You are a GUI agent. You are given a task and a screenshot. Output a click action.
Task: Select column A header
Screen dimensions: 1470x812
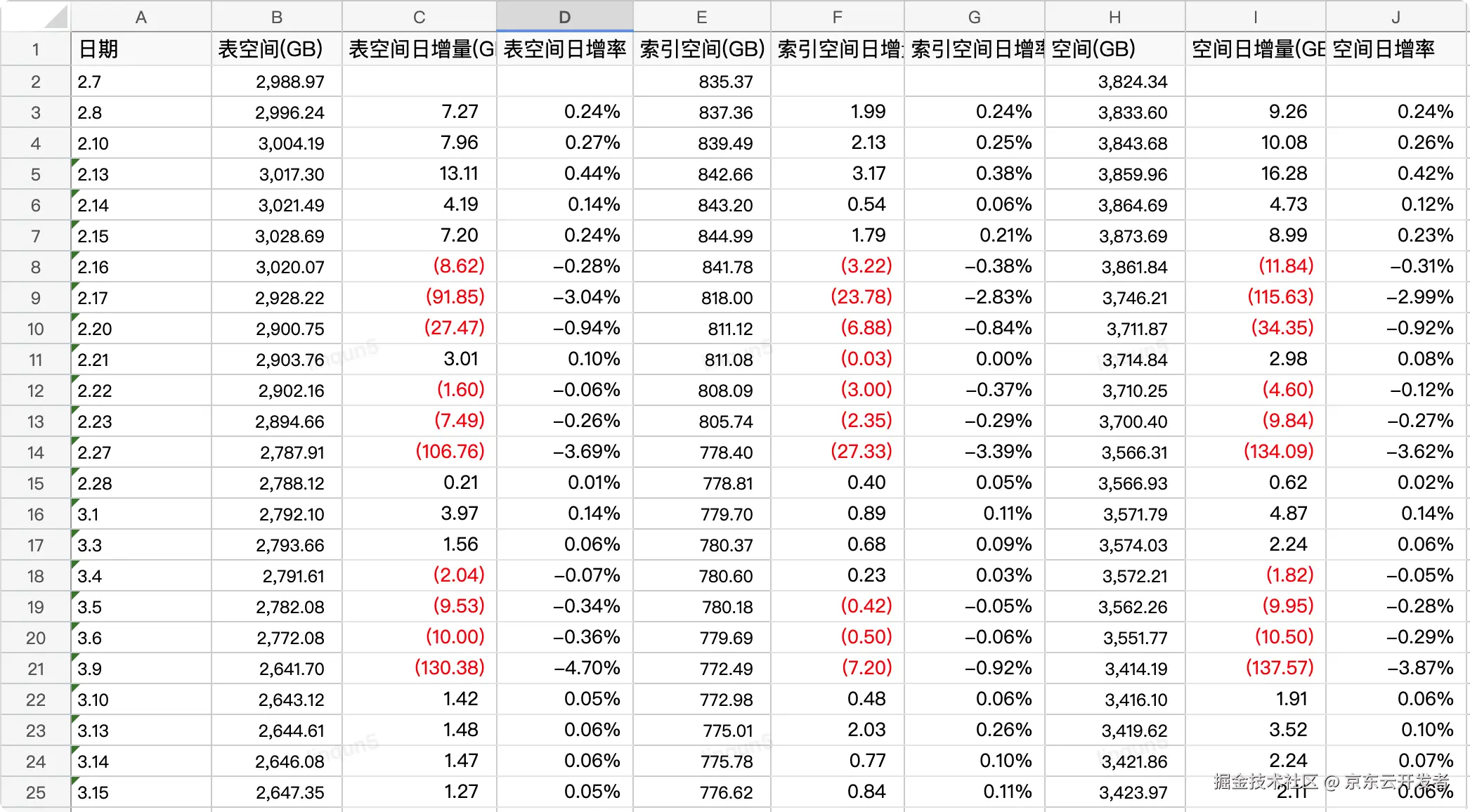coord(141,18)
